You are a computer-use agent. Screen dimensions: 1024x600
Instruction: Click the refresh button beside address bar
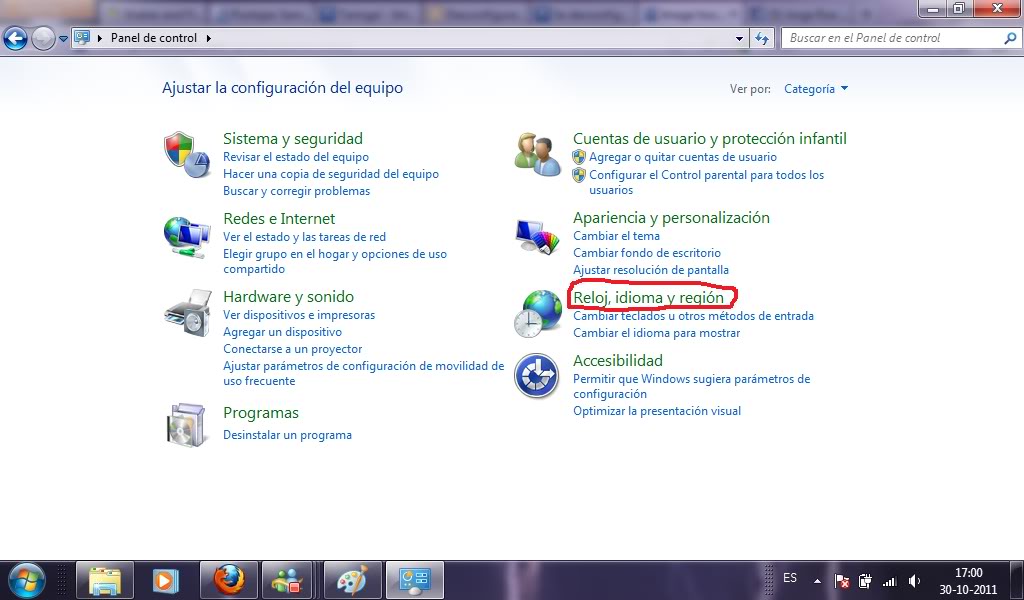[x=762, y=39]
